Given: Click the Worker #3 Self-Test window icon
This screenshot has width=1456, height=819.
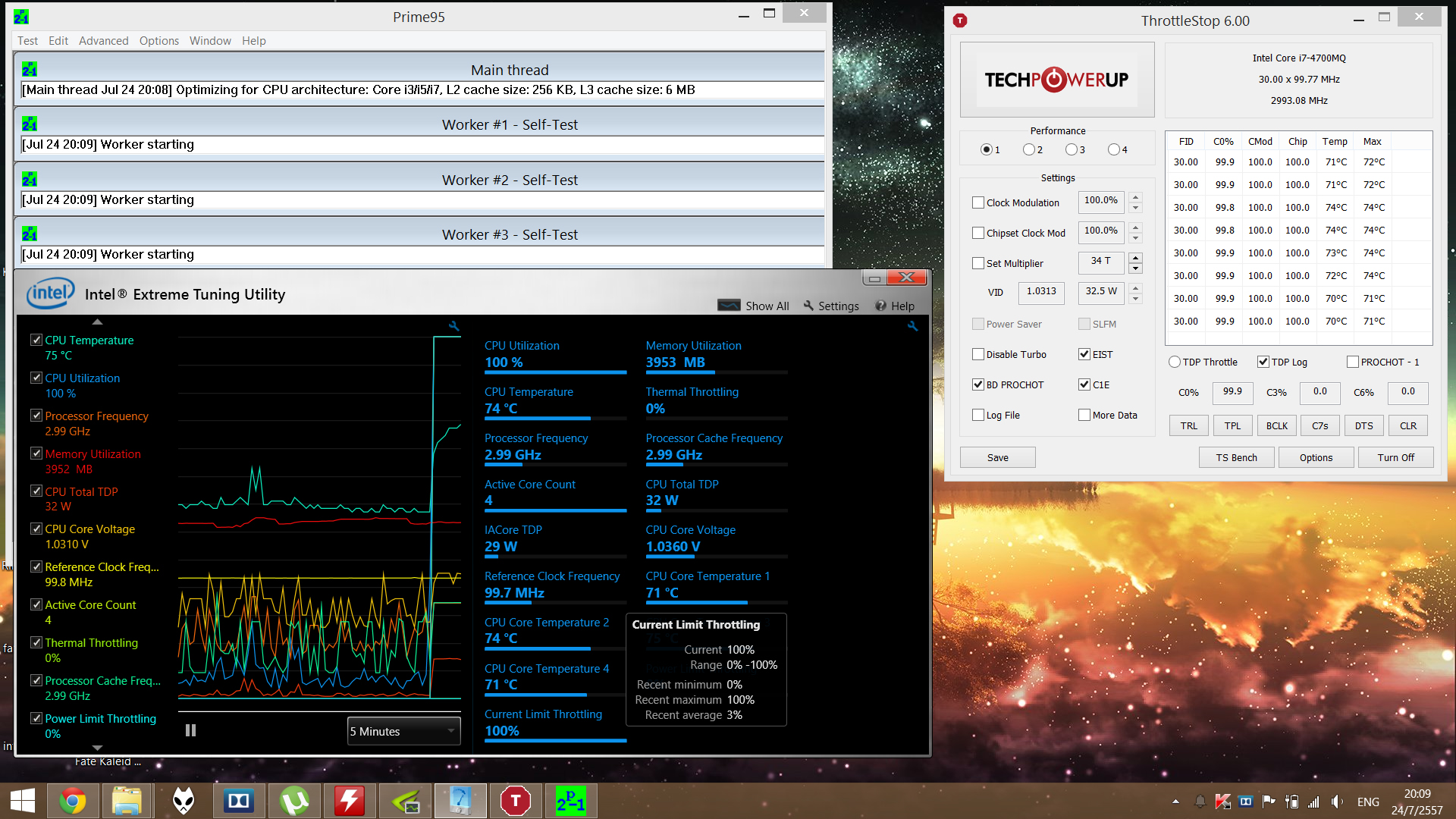Looking at the screenshot, I should point(30,234).
